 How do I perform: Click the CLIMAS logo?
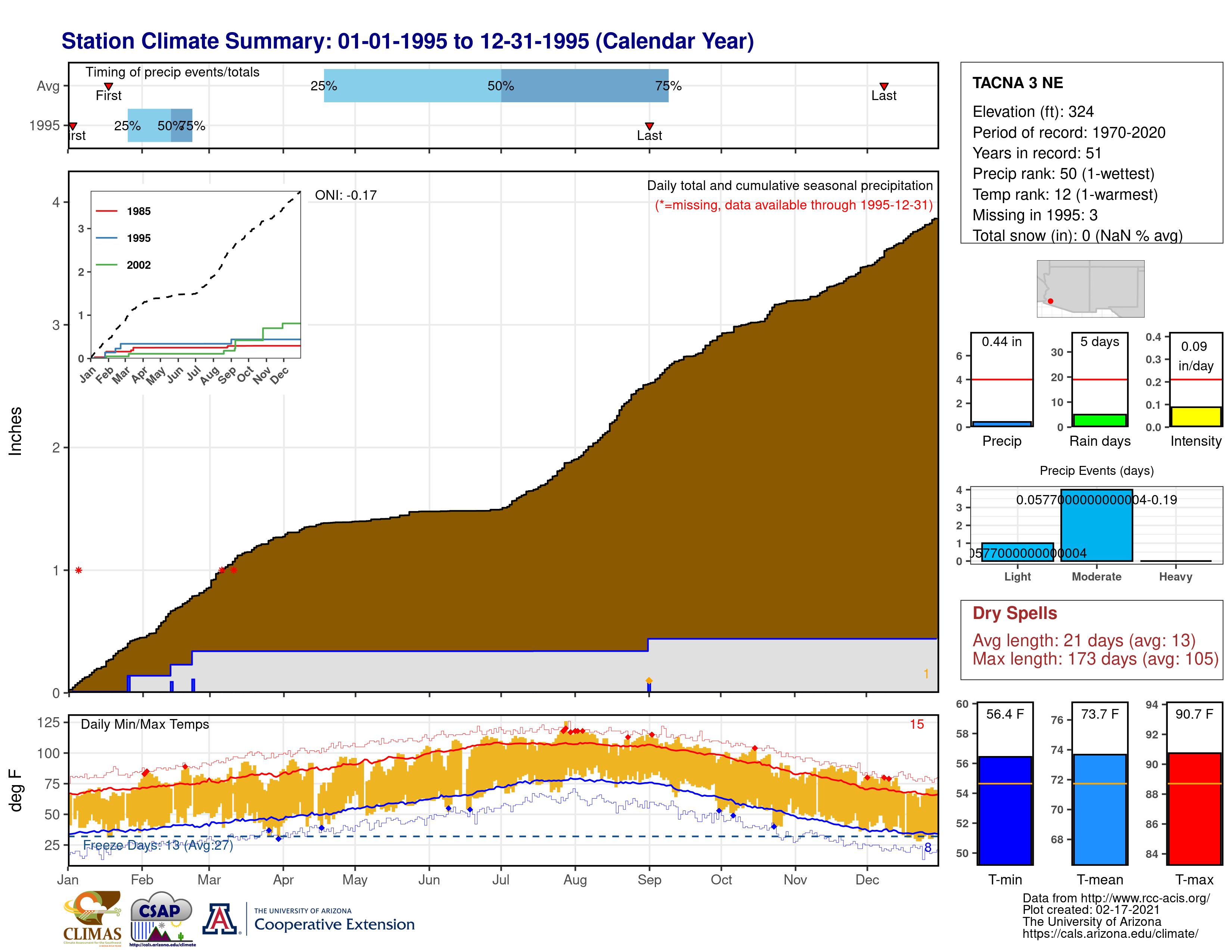tap(92, 918)
